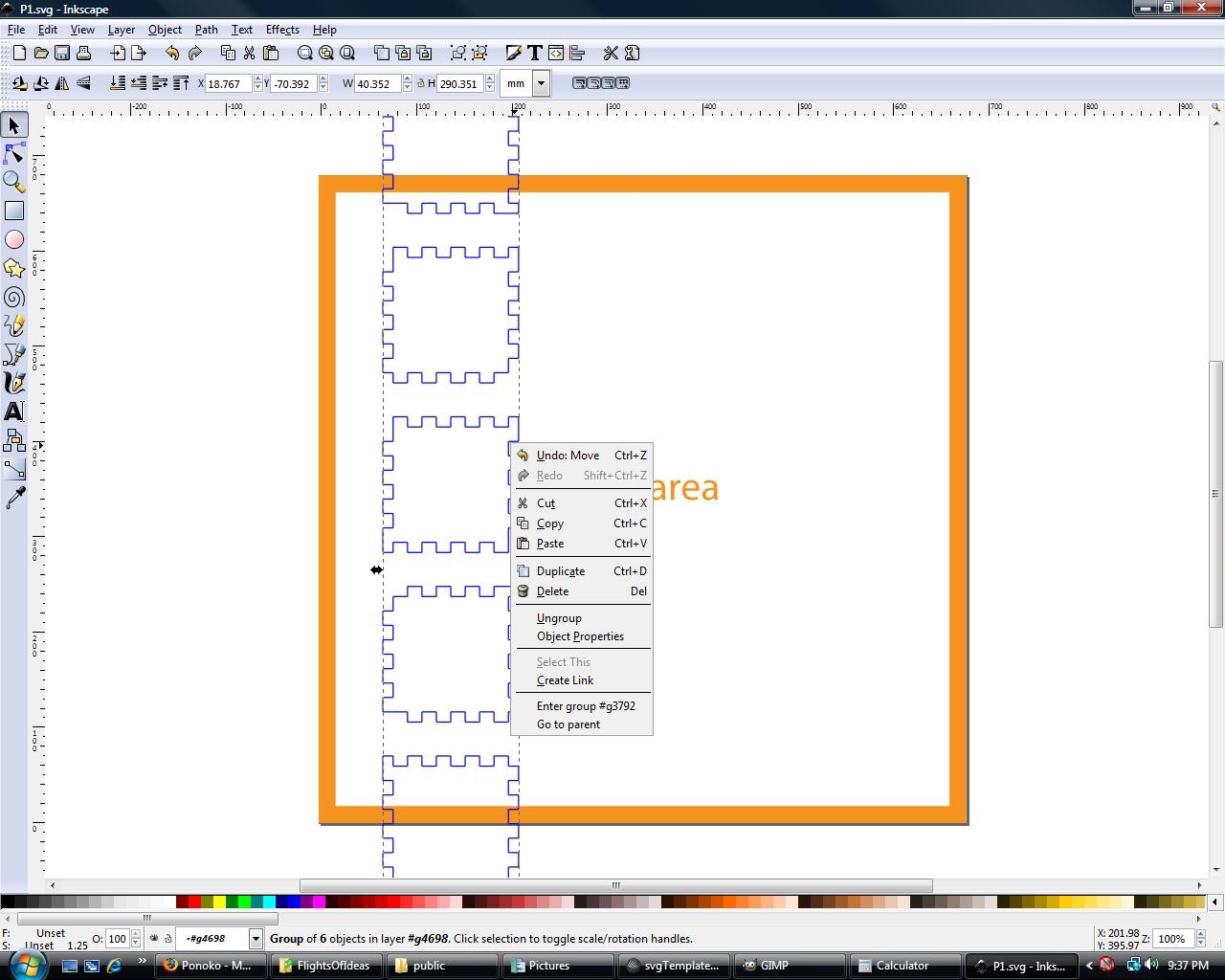Image resolution: width=1225 pixels, height=980 pixels.
Task: Pick the yellow swatch in palette
Action: pos(219,902)
